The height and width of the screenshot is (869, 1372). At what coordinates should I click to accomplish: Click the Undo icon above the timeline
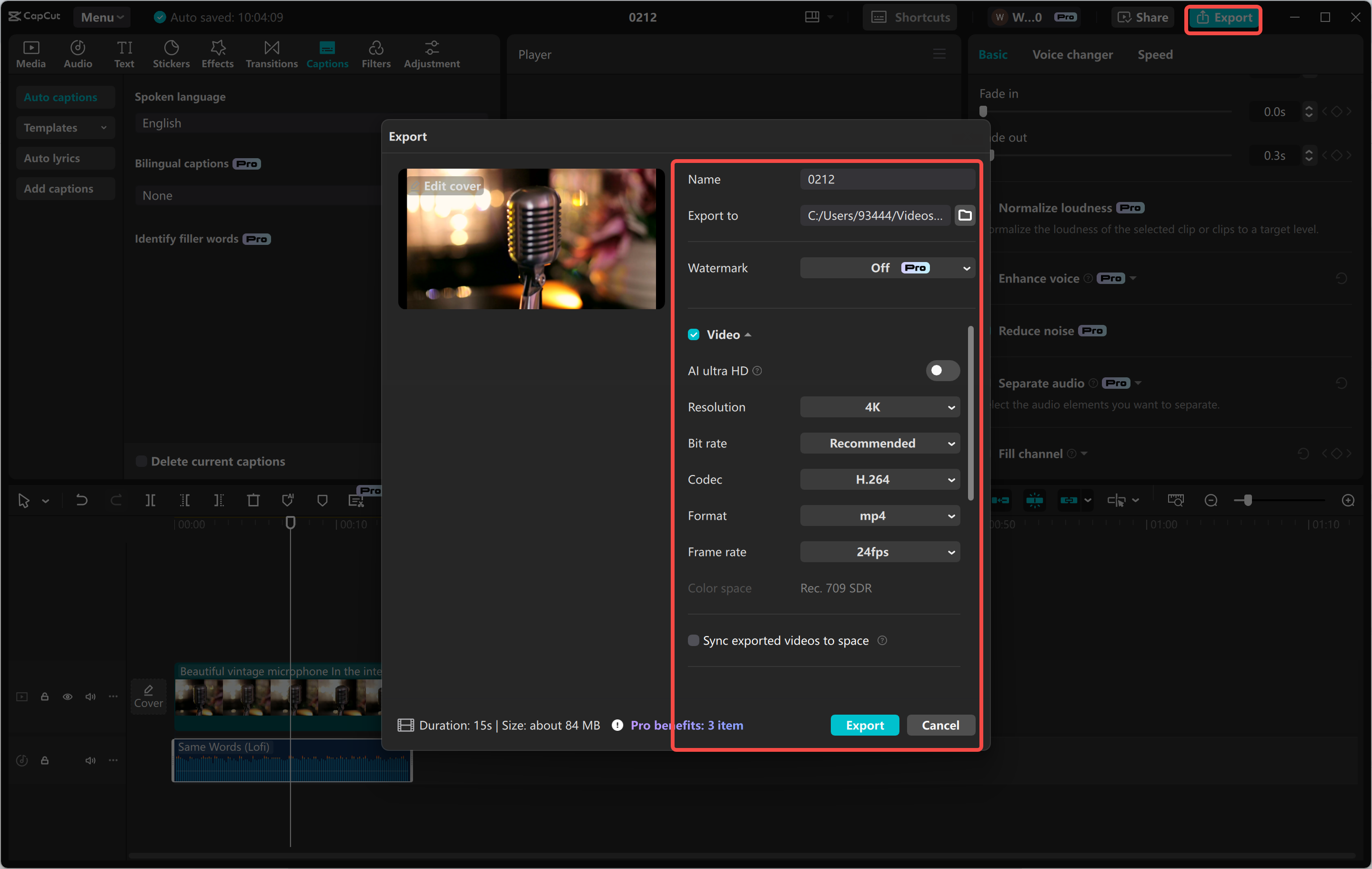click(x=81, y=500)
